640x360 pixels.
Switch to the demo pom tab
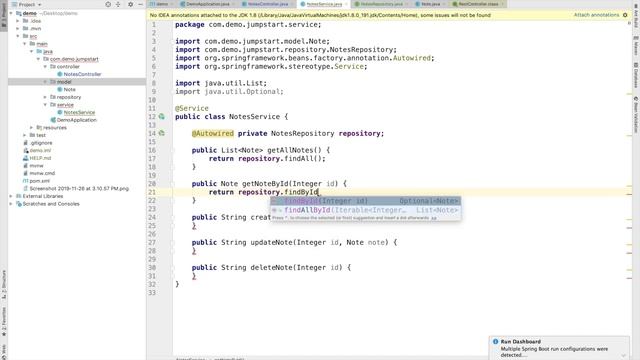click(x=162, y=4)
